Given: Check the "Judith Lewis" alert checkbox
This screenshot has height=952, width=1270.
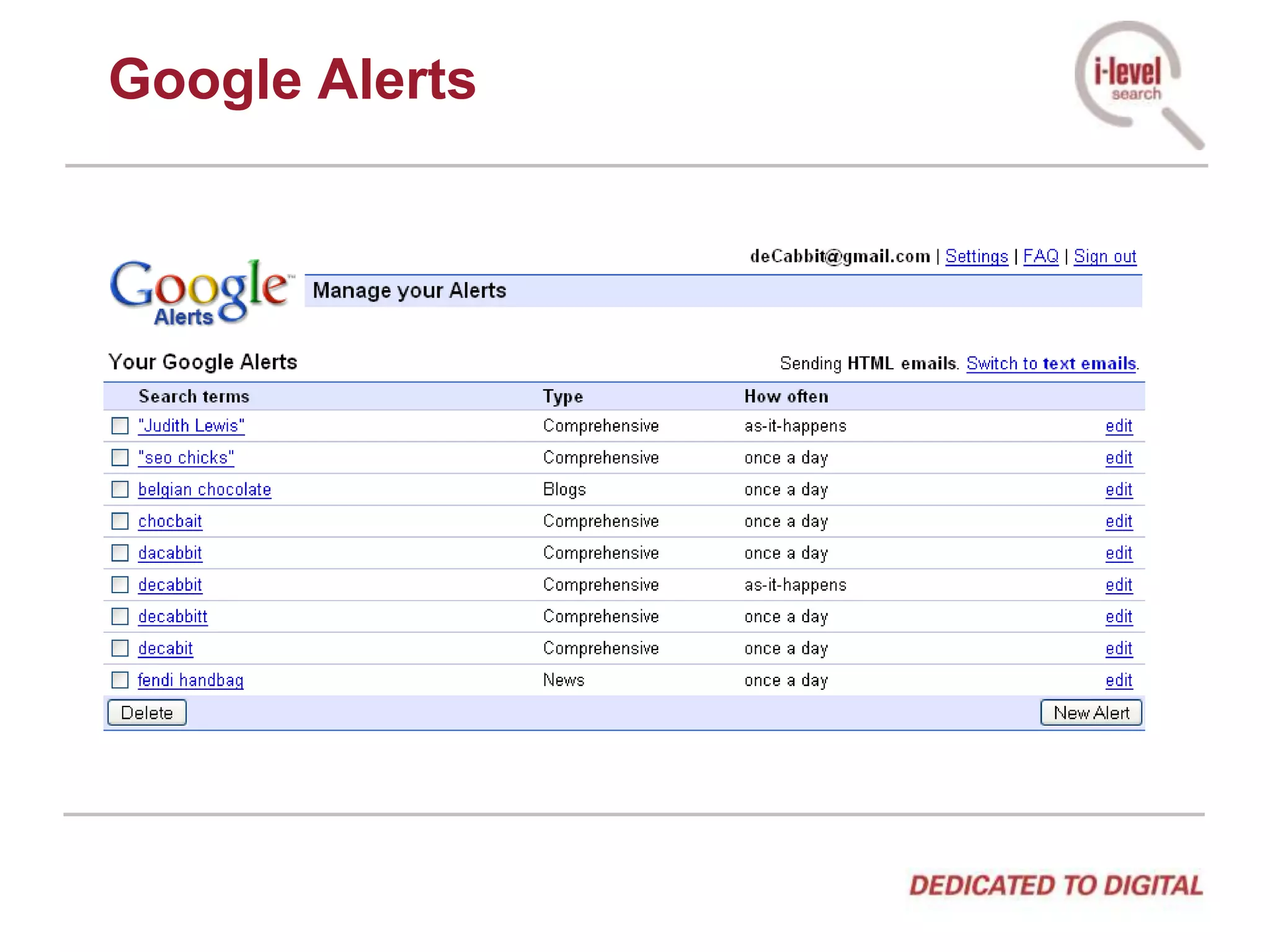Looking at the screenshot, I should pos(120,426).
